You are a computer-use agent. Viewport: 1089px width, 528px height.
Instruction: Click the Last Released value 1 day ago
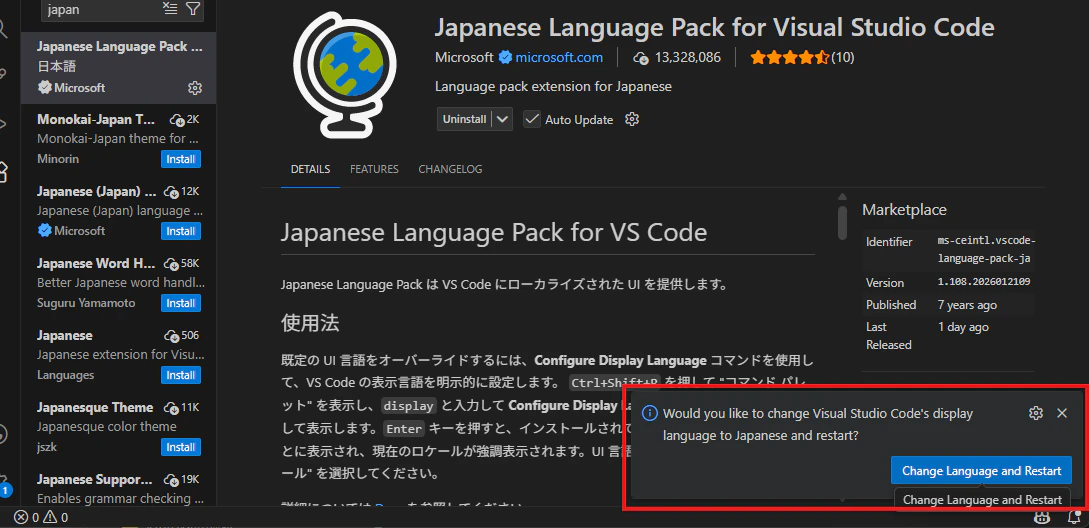[x=963, y=327]
